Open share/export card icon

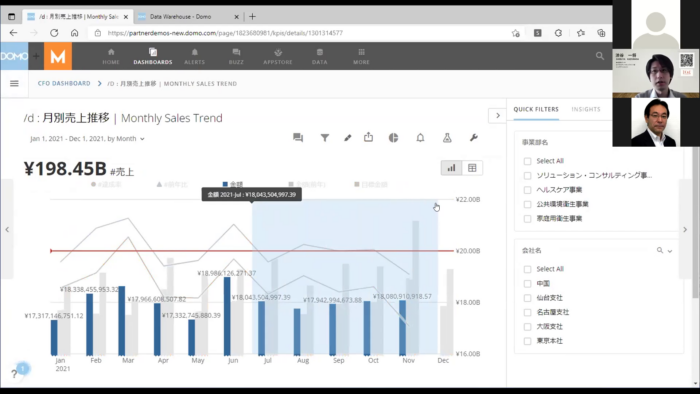tap(368, 137)
